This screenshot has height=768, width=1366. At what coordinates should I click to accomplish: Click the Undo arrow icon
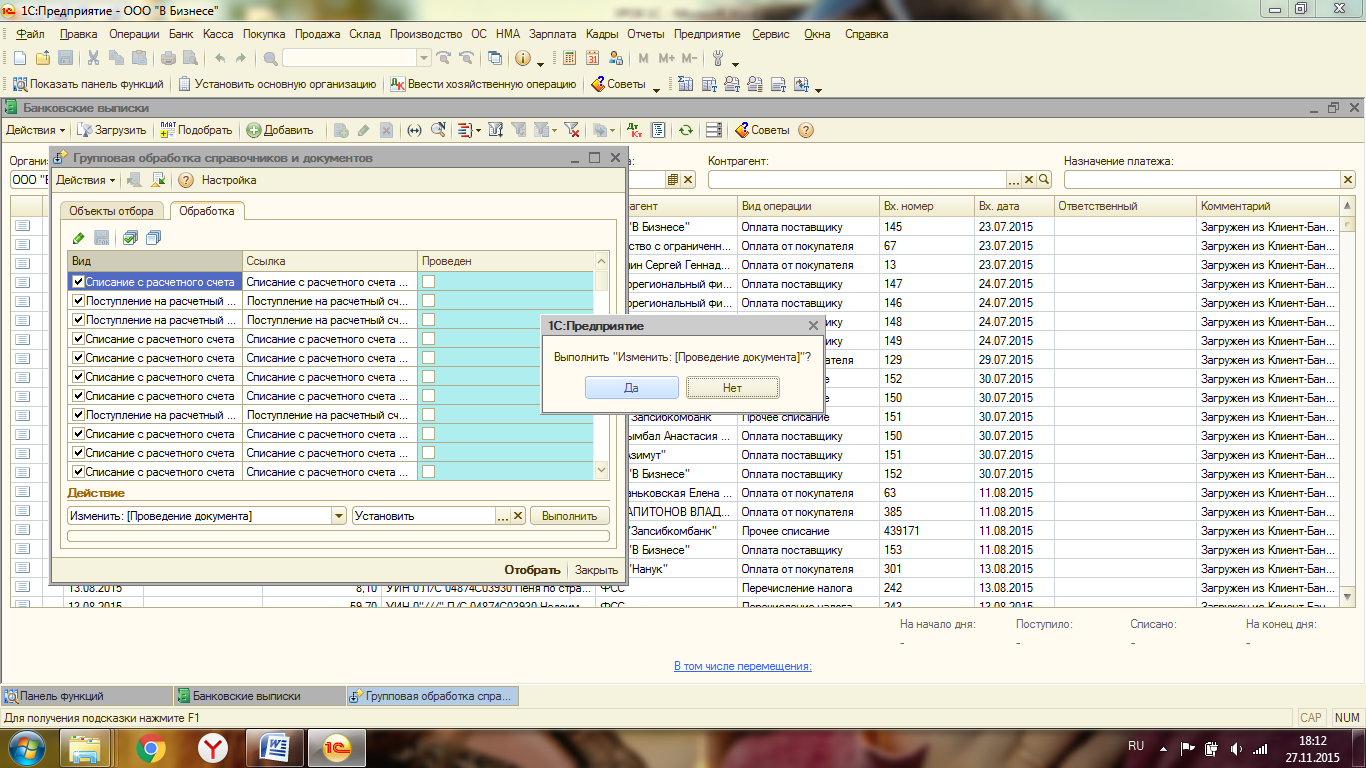click(220, 58)
